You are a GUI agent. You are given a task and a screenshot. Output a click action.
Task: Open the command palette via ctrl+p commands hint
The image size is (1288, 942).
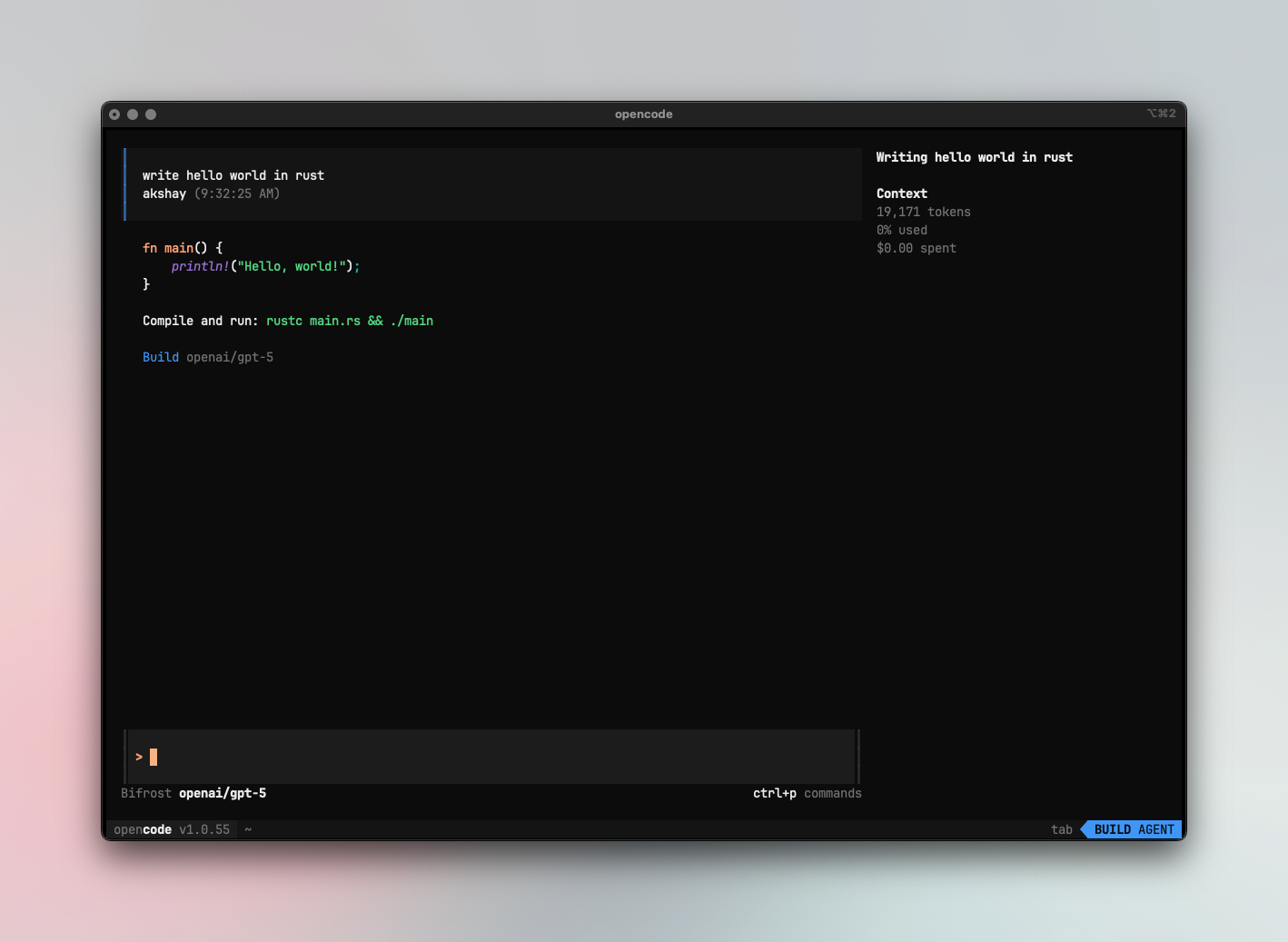[x=807, y=793]
